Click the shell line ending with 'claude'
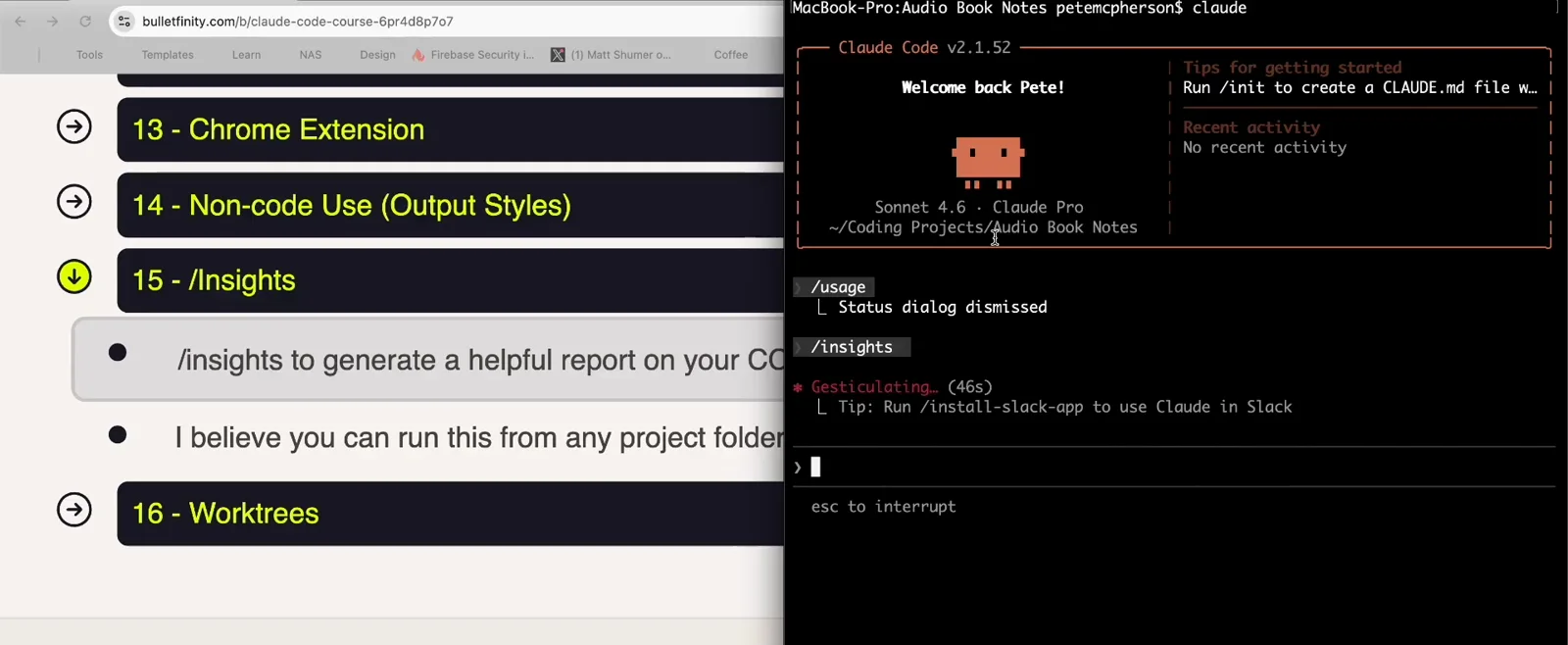The image size is (1568, 645). [1019, 9]
